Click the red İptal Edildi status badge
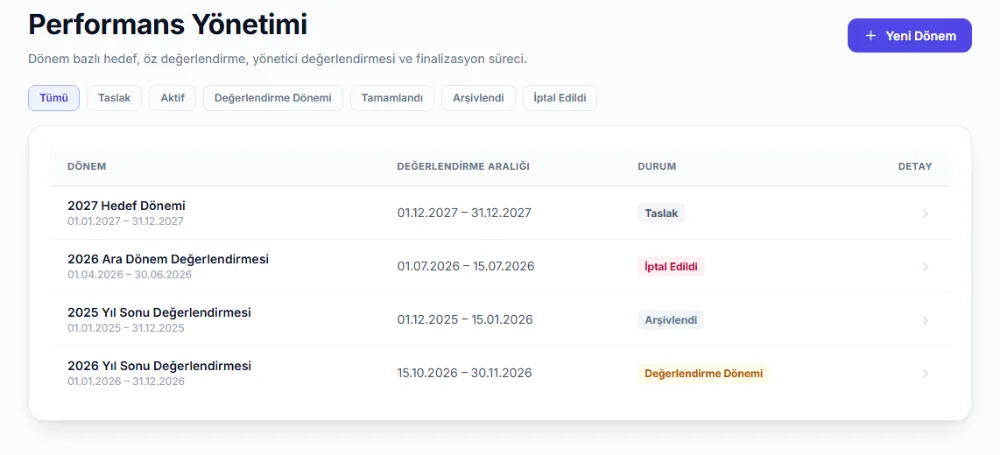The image size is (1000, 455). click(x=671, y=267)
